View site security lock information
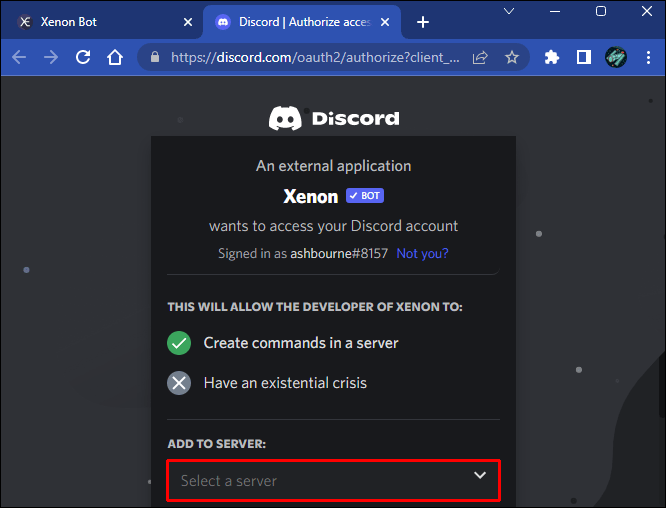 (x=155, y=57)
